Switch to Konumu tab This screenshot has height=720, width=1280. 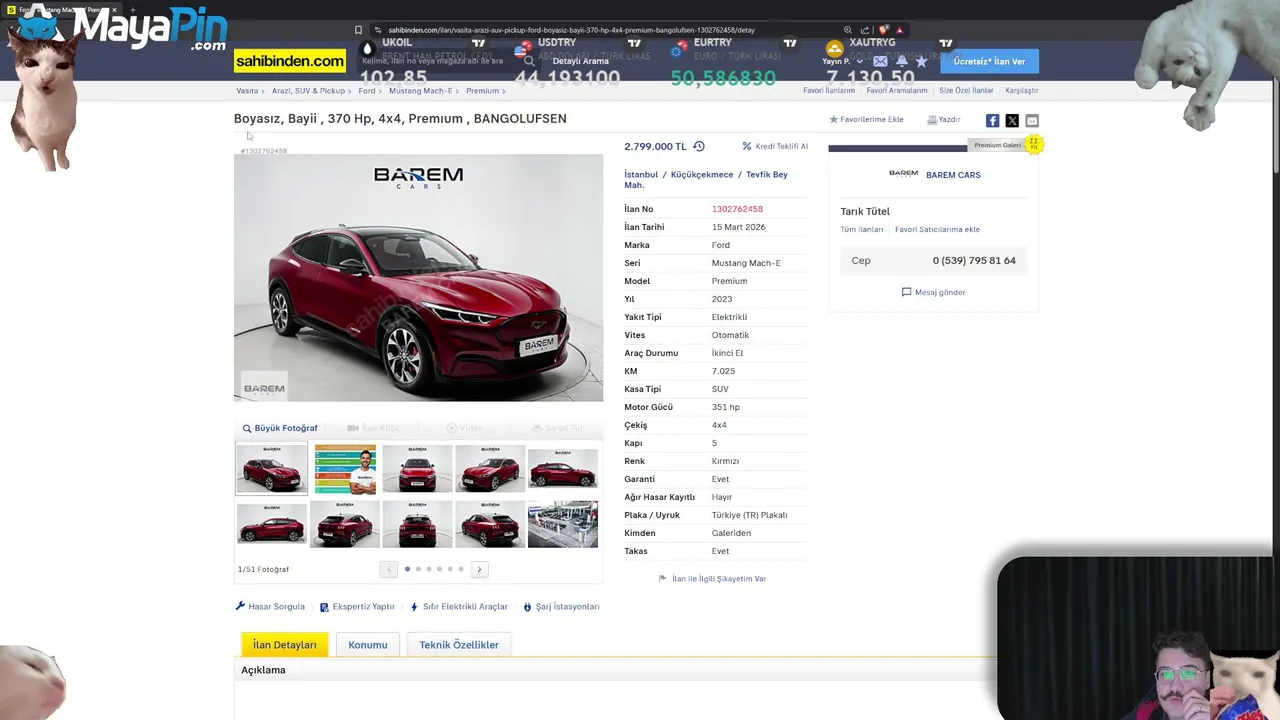(x=368, y=645)
